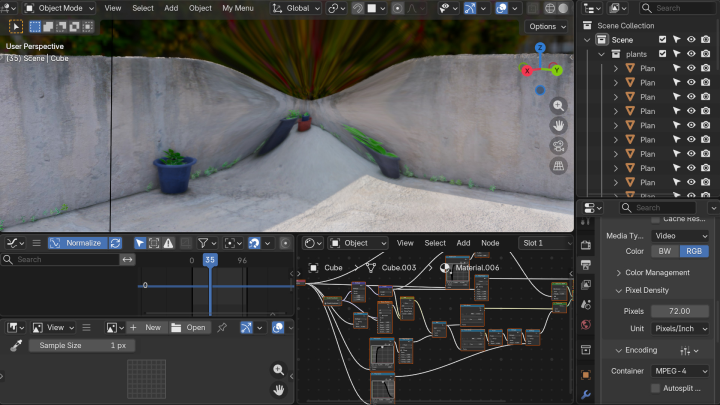Enable the Autosplit checkbox
Image resolution: width=720 pixels, height=405 pixels.
655,388
